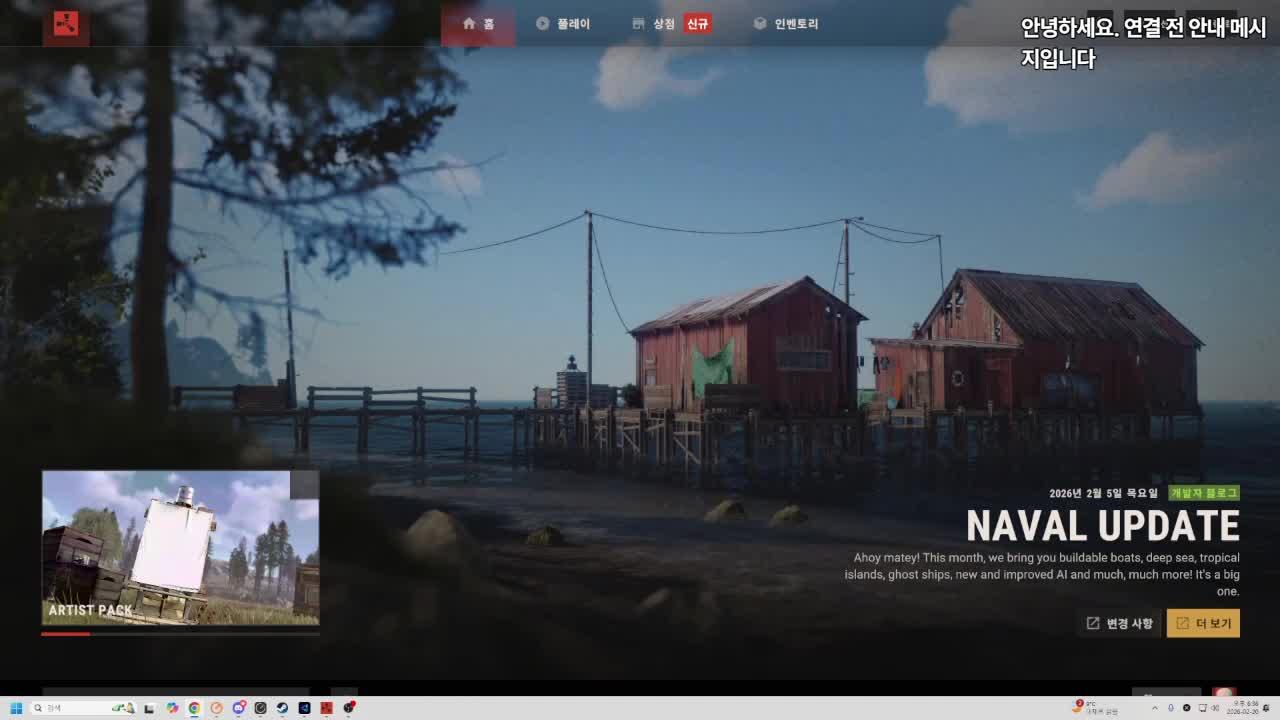This screenshot has width=1280, height=720.
Task: Open Task View in the taskbar
Action: pos(149,708)
